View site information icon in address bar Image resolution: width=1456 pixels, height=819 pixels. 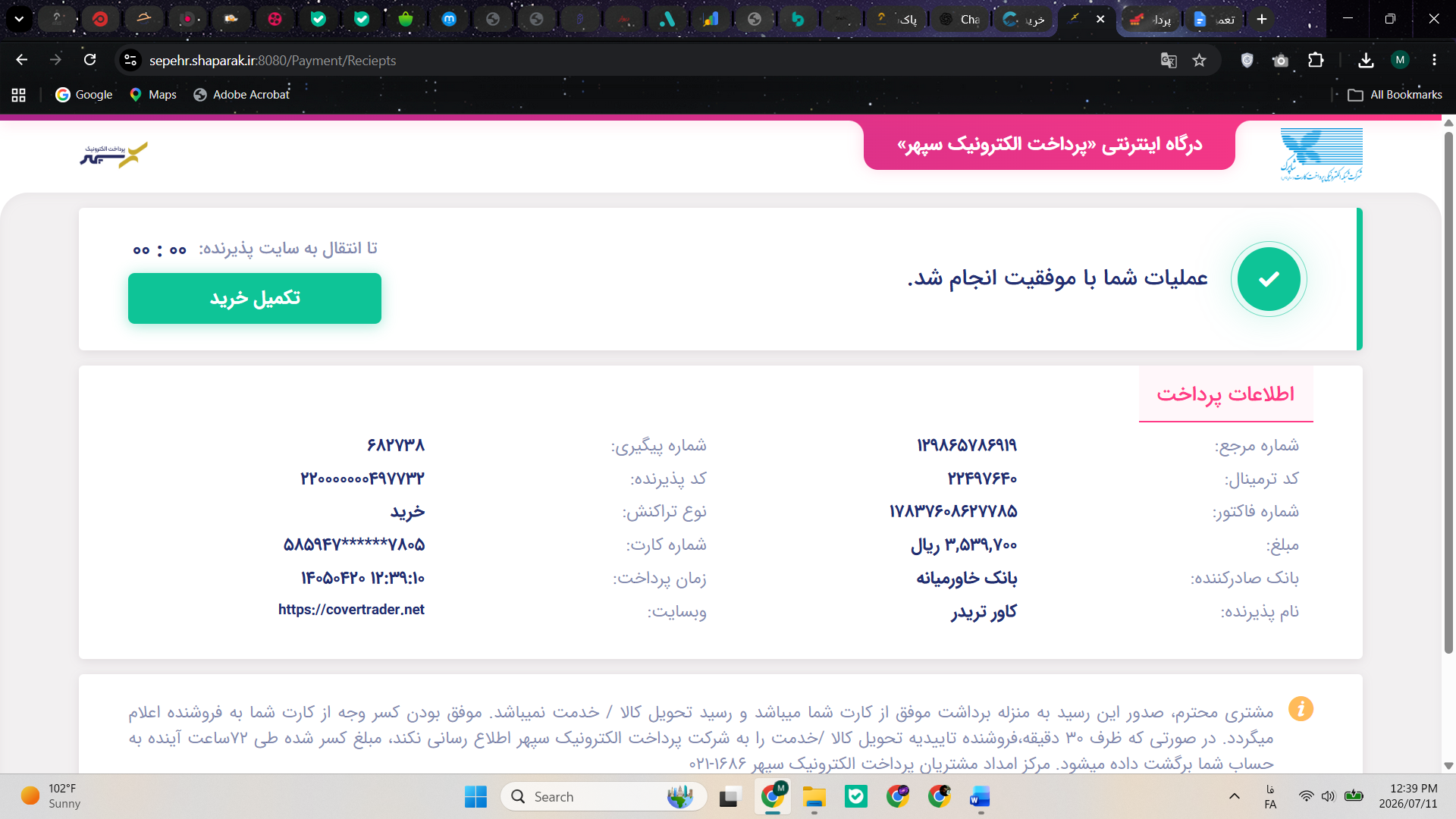pos(130,61)
